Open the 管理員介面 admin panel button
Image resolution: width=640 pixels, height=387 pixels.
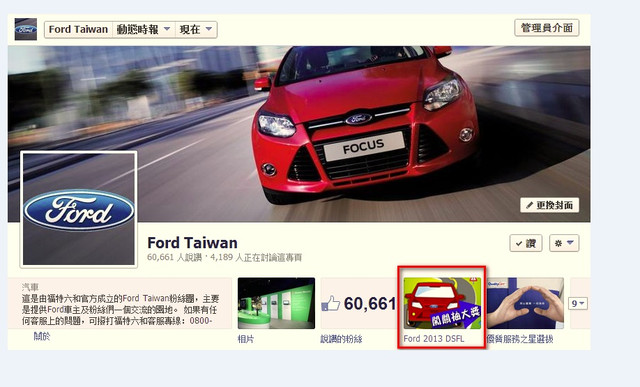point(547,28)
